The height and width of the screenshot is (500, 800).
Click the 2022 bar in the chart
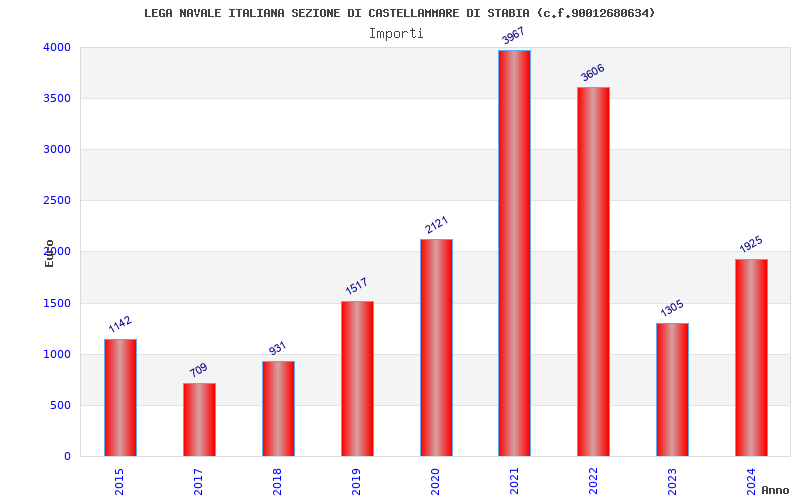[x=593, y=271]
